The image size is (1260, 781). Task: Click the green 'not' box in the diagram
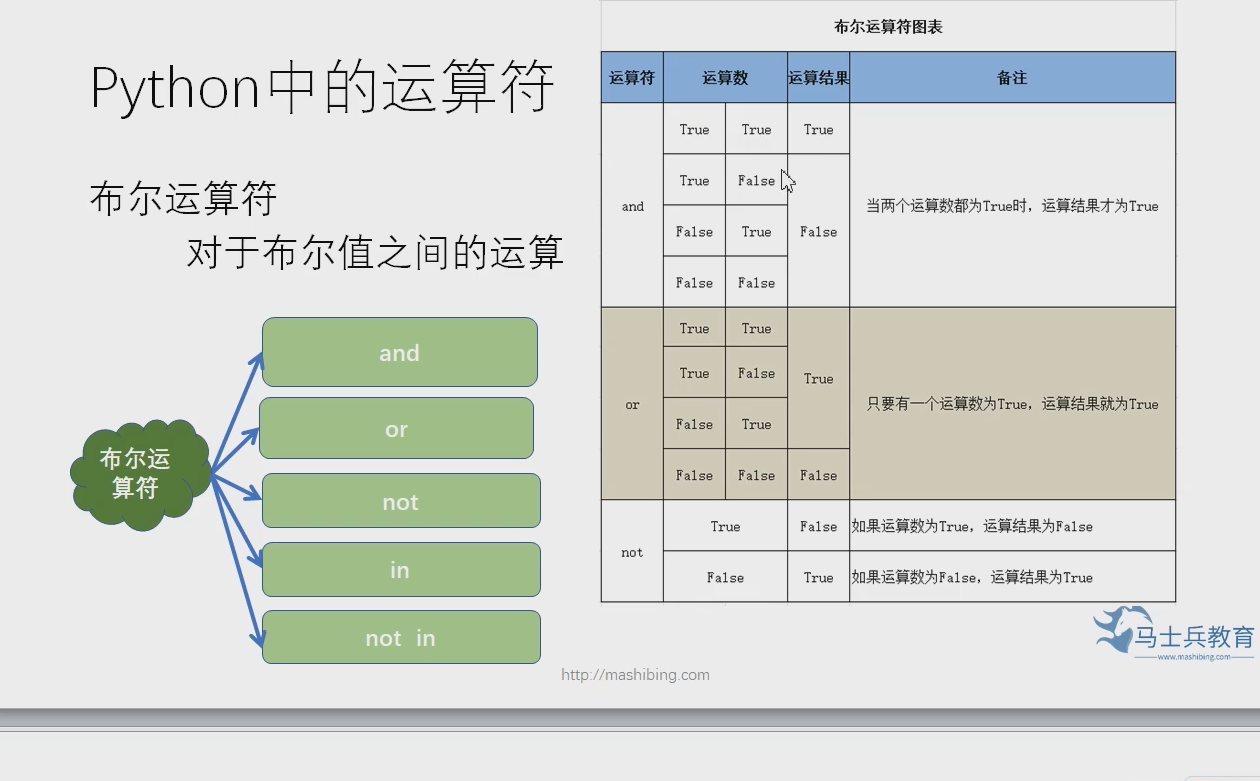click(401, 501)
